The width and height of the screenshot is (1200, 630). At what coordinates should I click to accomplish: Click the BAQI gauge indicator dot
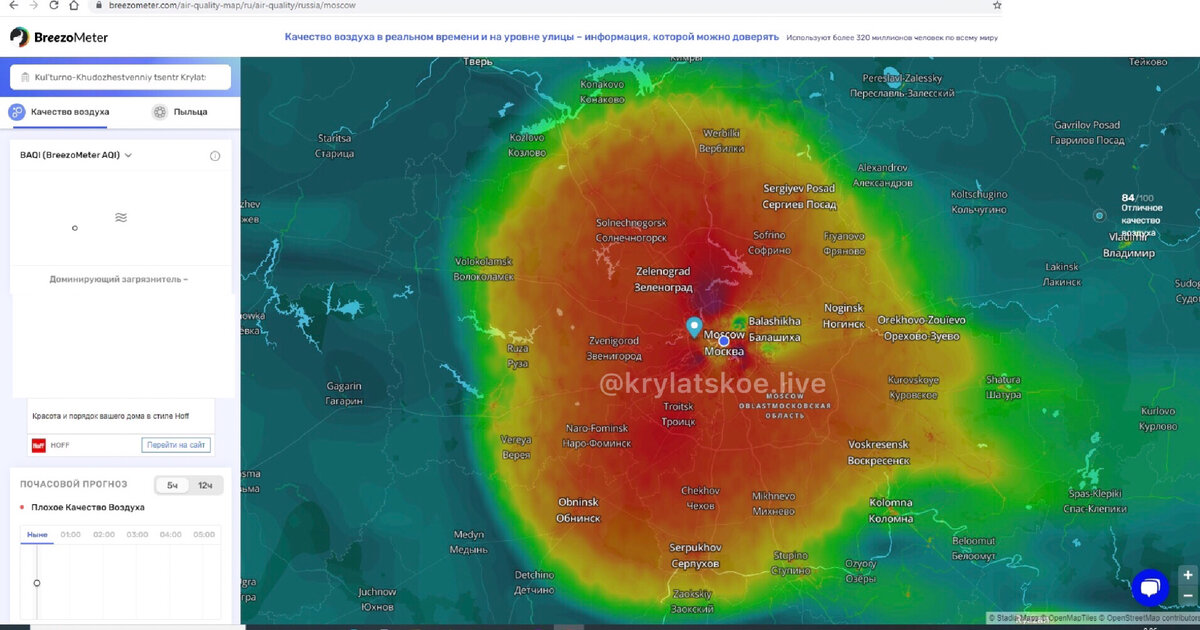75,228
